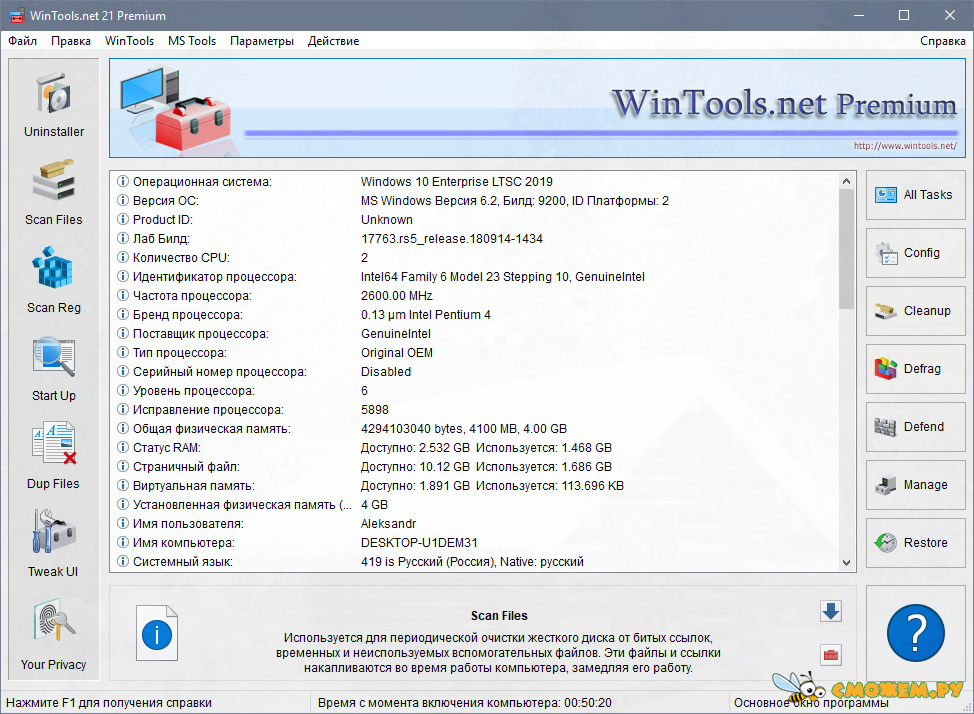The height and width of the screenshot is (714, 974).
Task: Click the red toolbox icon near description
Action: tap(831, 655)
